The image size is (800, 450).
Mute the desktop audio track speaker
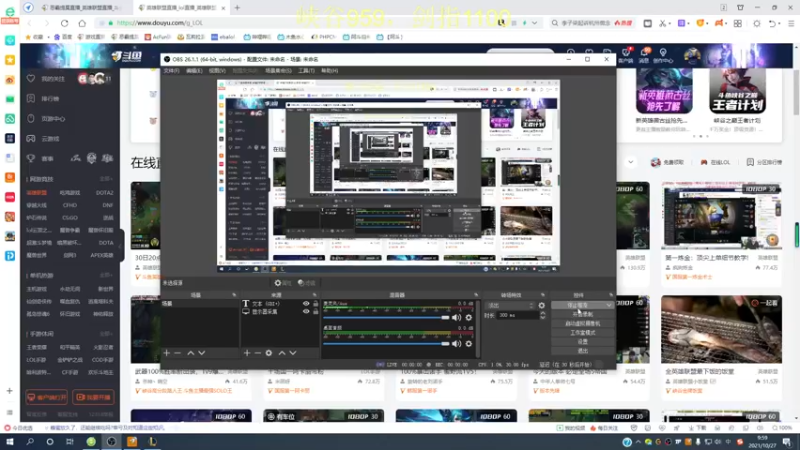coord(456,343)
